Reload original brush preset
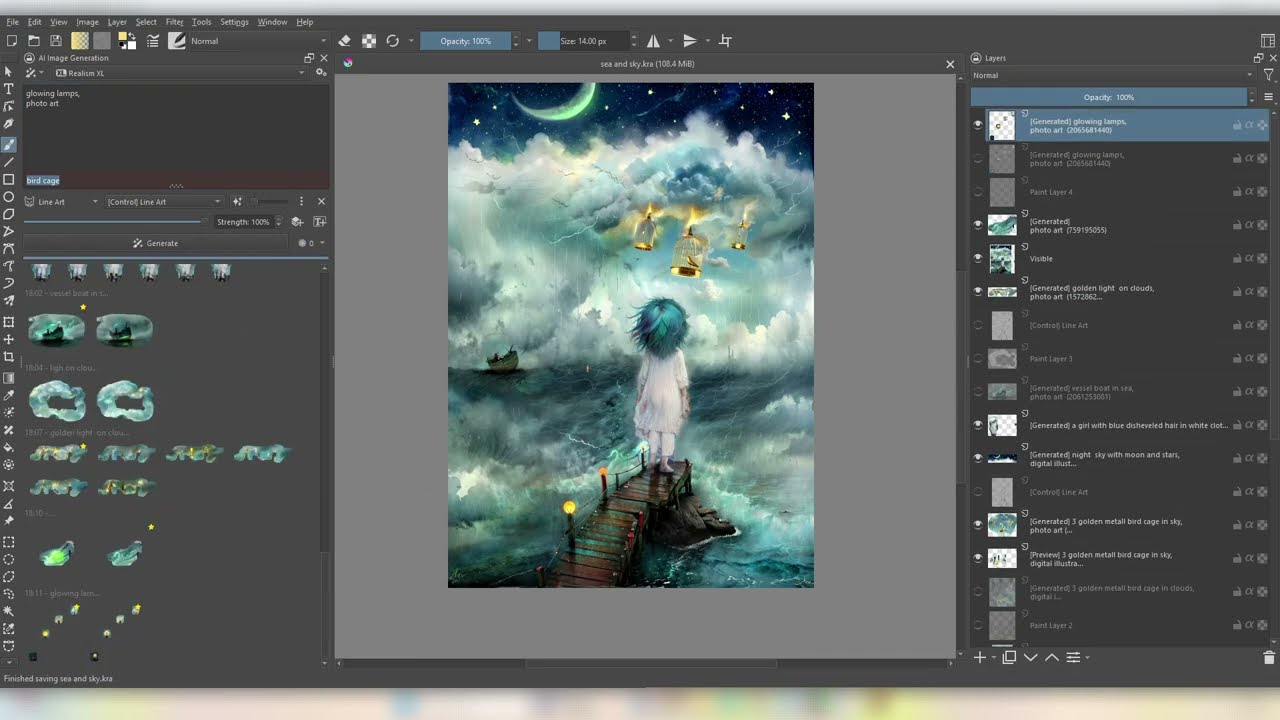 (x=393, y=41)
